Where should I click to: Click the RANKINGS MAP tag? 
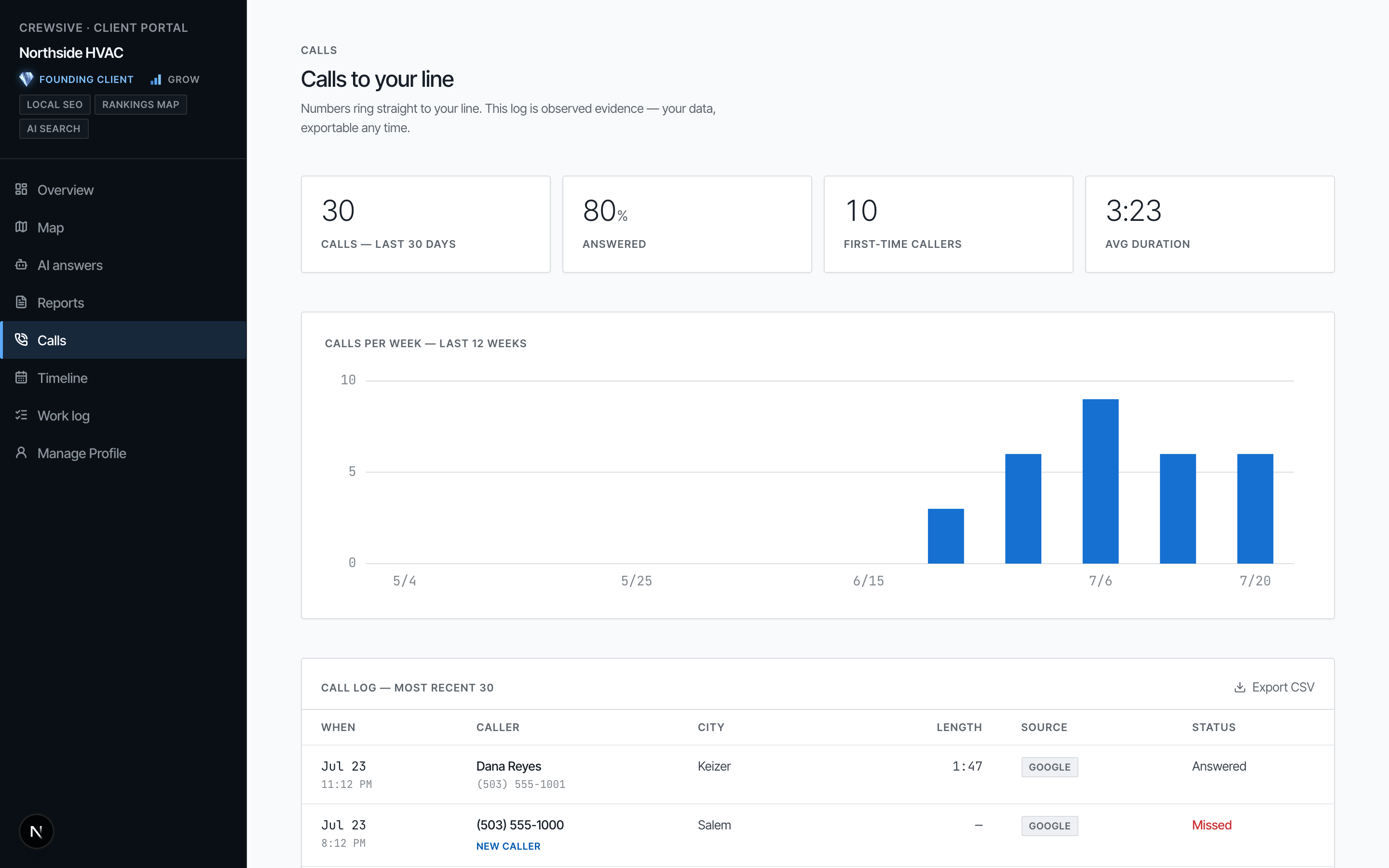tap(141, 105)
